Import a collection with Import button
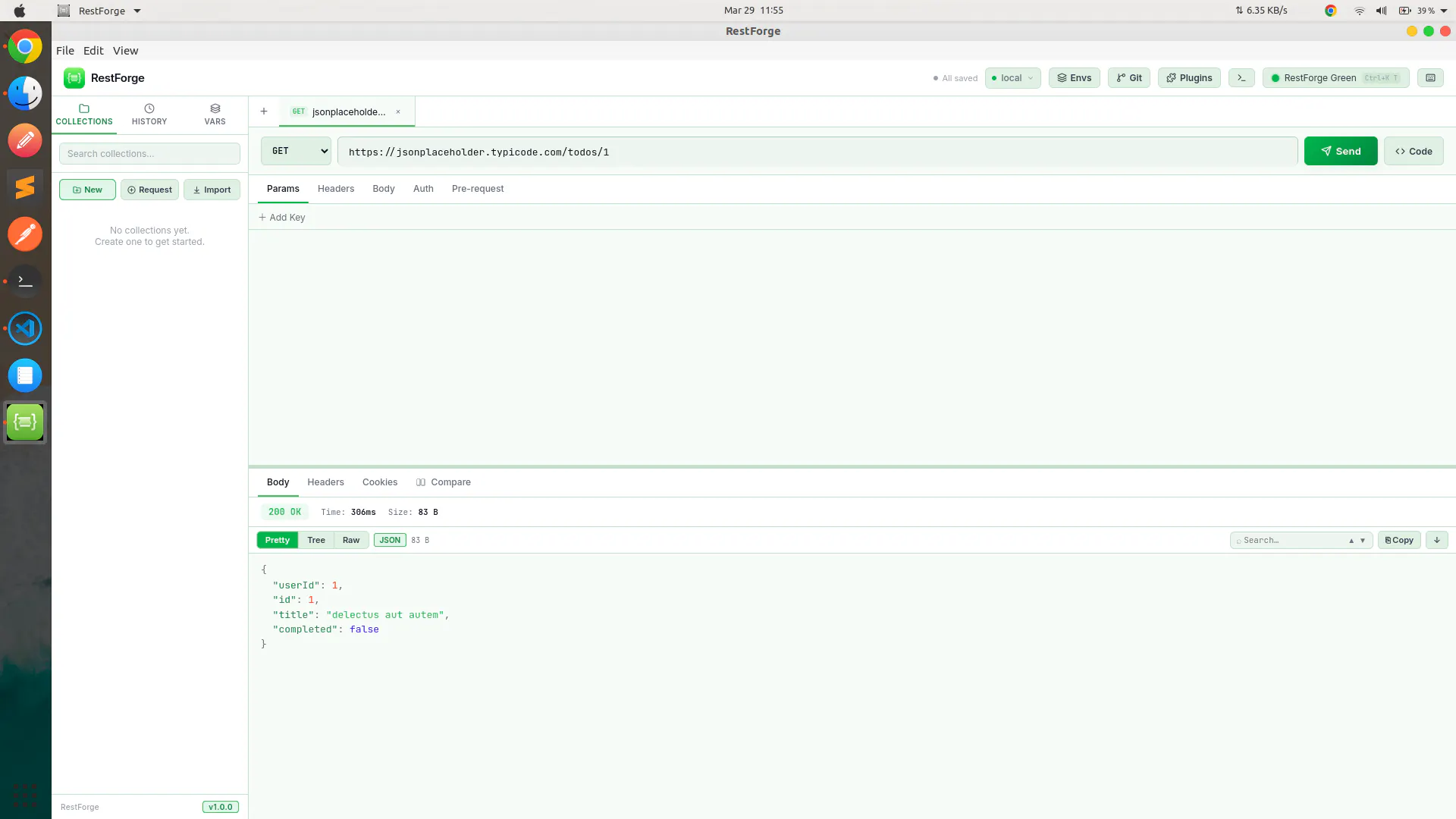The width and height of the screenshot is (1456, 819). pos(212,190)
